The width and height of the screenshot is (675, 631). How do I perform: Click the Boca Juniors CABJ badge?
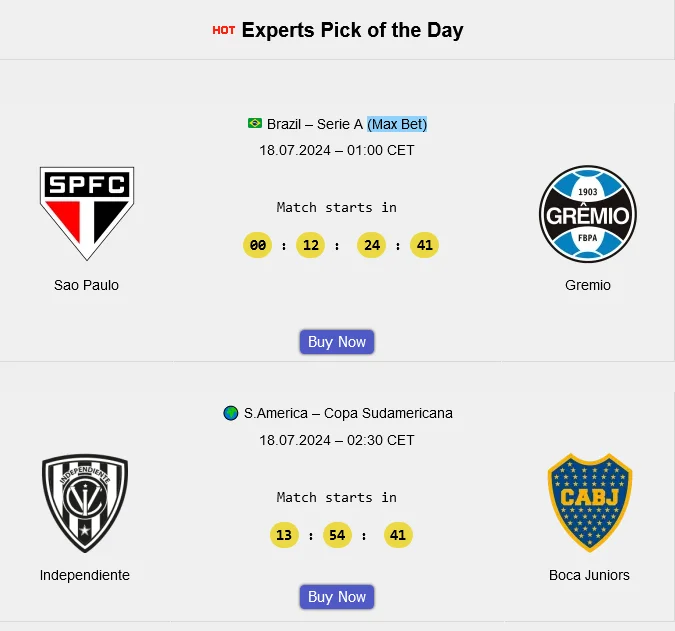pyautogui.click(x=590, y=503)
